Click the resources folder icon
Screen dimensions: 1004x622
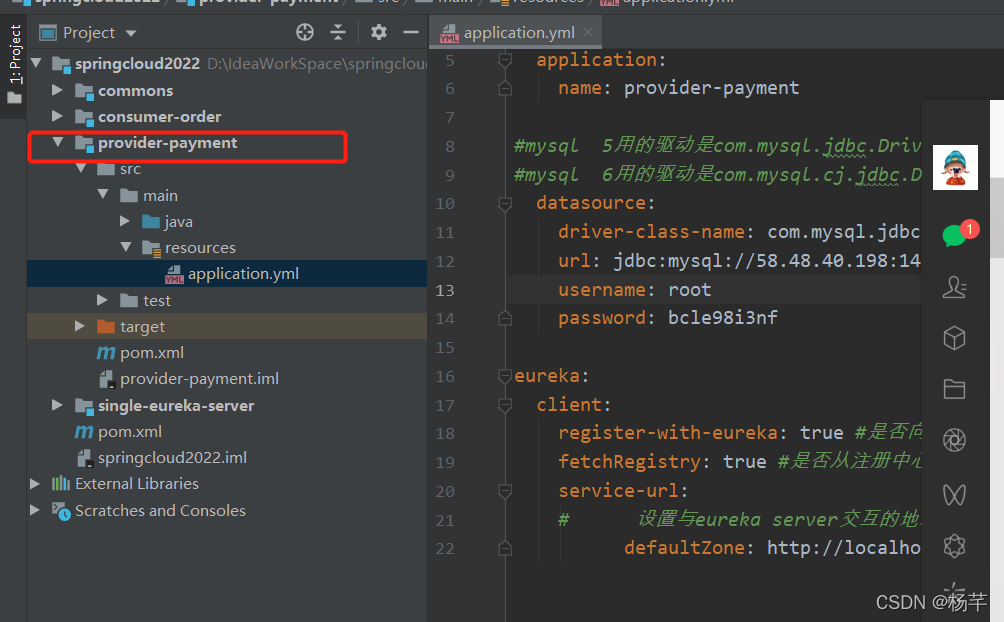152,248
